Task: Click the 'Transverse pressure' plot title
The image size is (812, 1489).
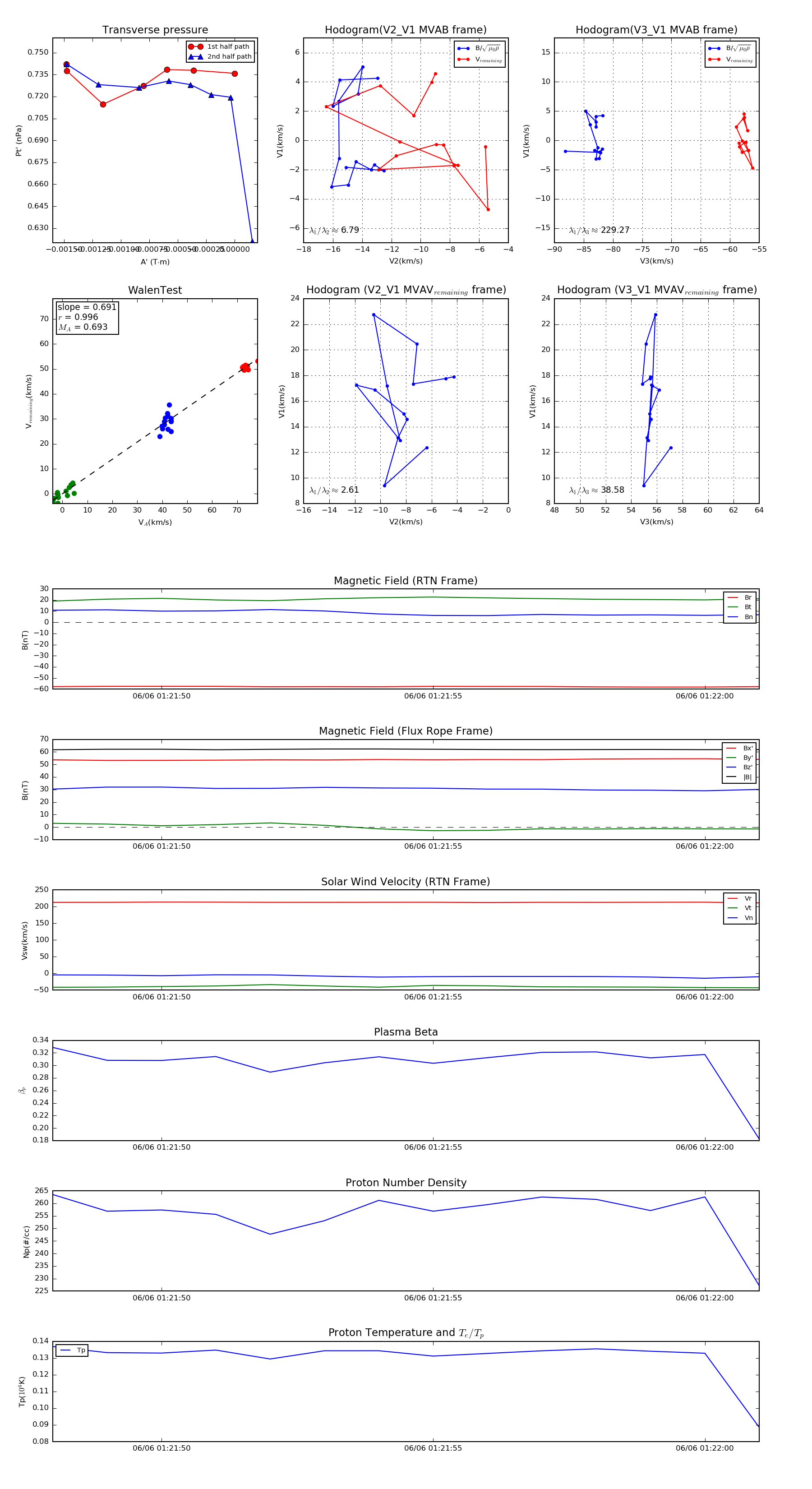Action: (155, 29)
